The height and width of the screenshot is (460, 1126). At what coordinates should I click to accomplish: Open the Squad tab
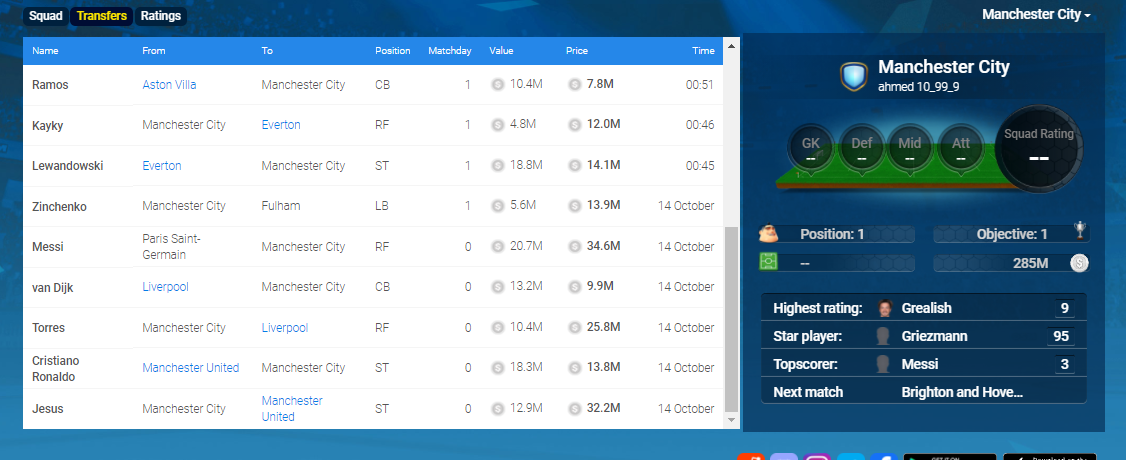pos(46,16)
